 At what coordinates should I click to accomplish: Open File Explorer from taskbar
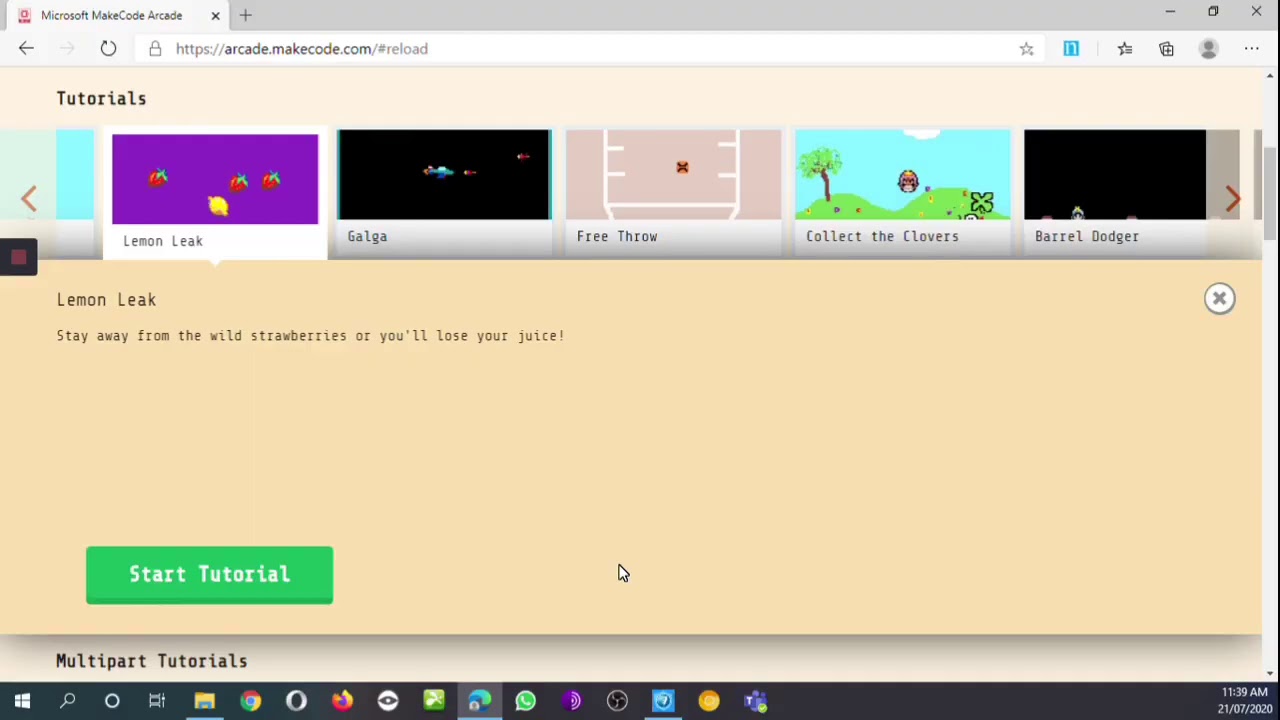point(204,701)
